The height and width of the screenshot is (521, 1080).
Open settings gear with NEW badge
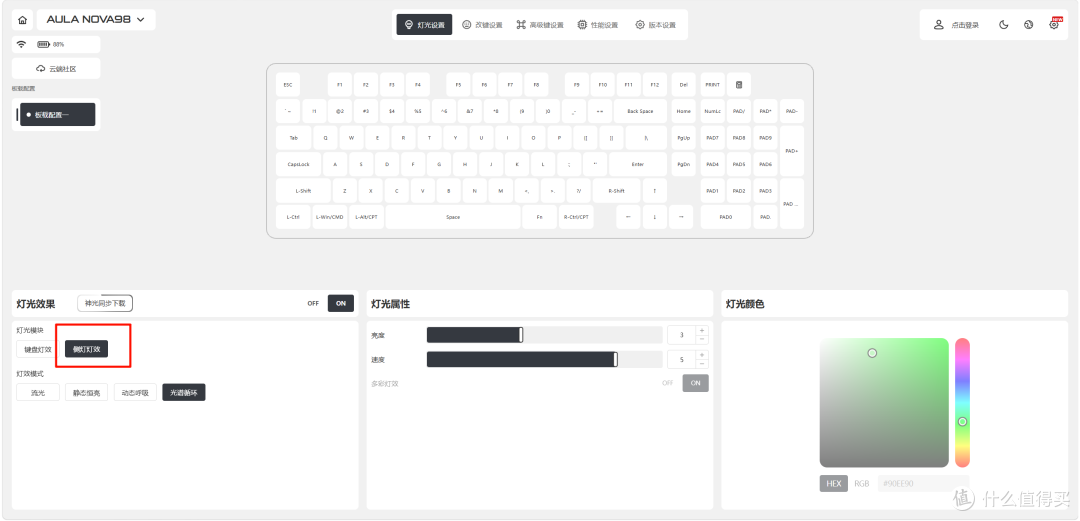pos(1055,24)
